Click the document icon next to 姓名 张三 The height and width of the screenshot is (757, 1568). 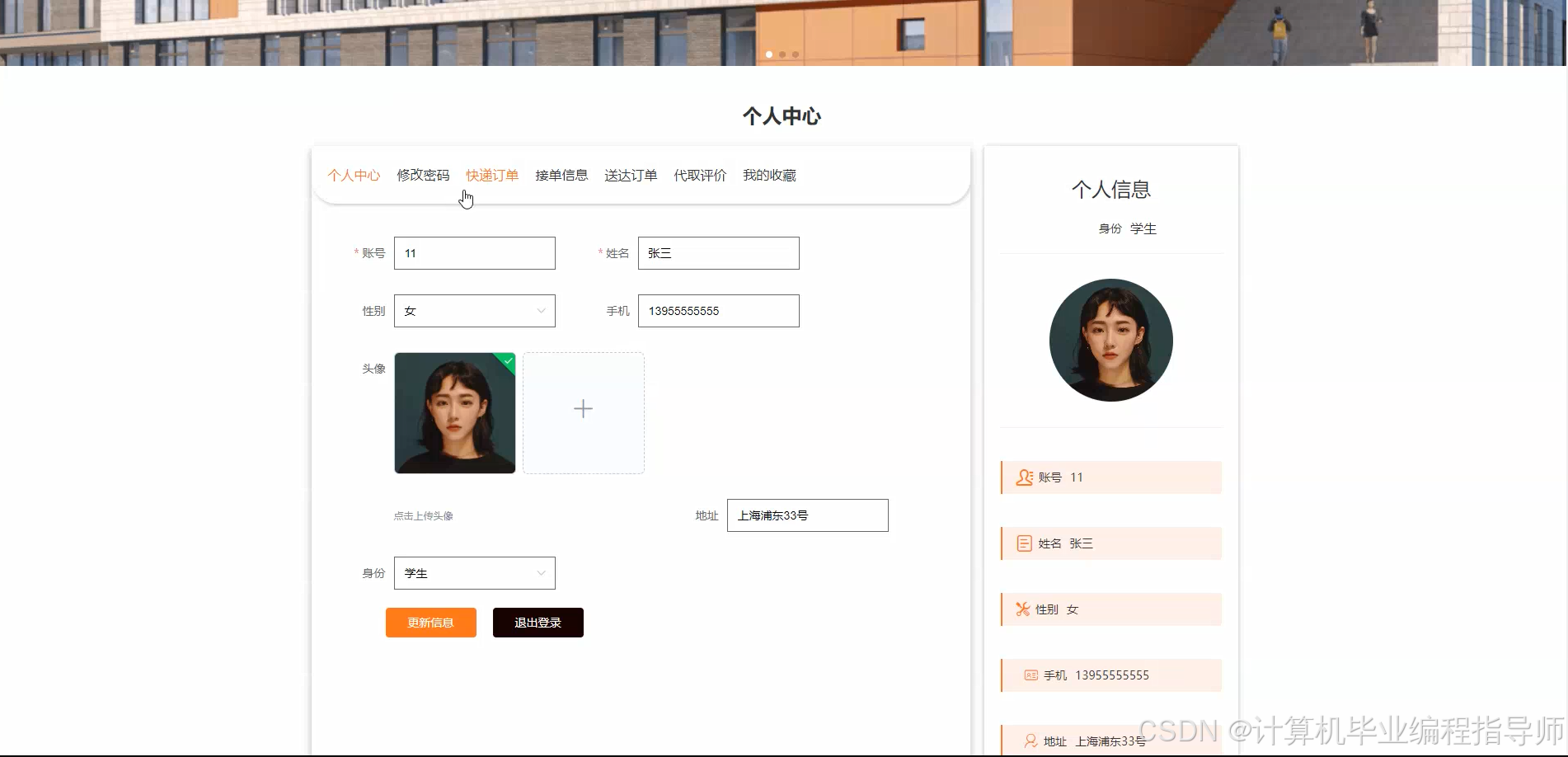pyautogui.click(x=1024, y=543)
